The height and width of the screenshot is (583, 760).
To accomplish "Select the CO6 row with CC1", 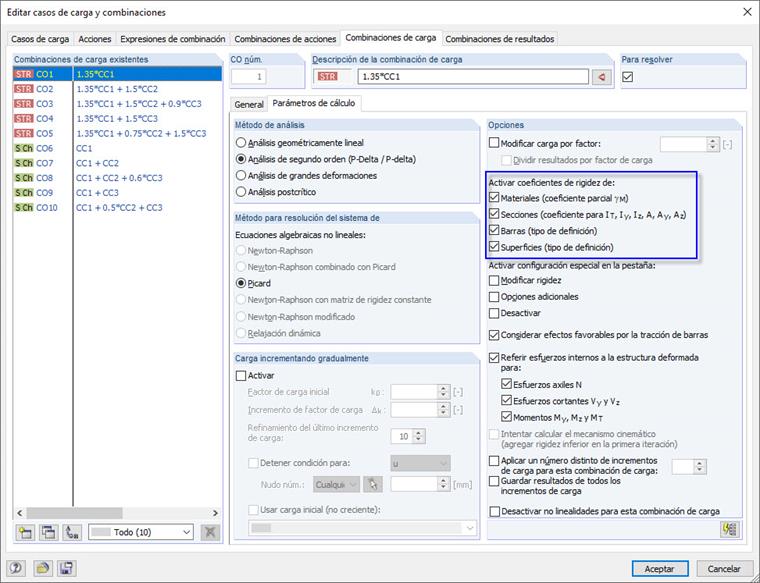I will tap(117, 148).
